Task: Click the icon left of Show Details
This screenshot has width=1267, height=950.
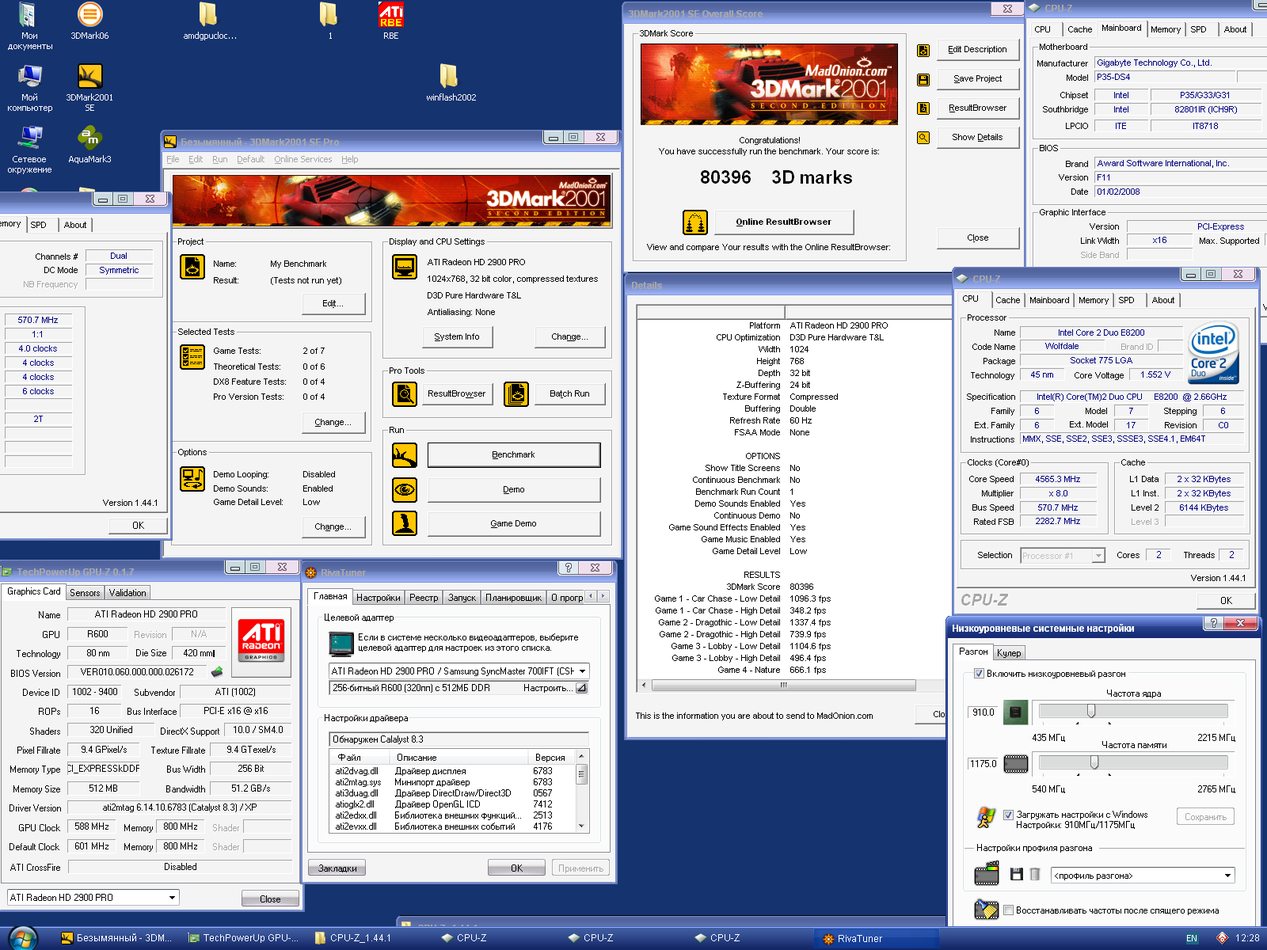Action: [924, 138]
